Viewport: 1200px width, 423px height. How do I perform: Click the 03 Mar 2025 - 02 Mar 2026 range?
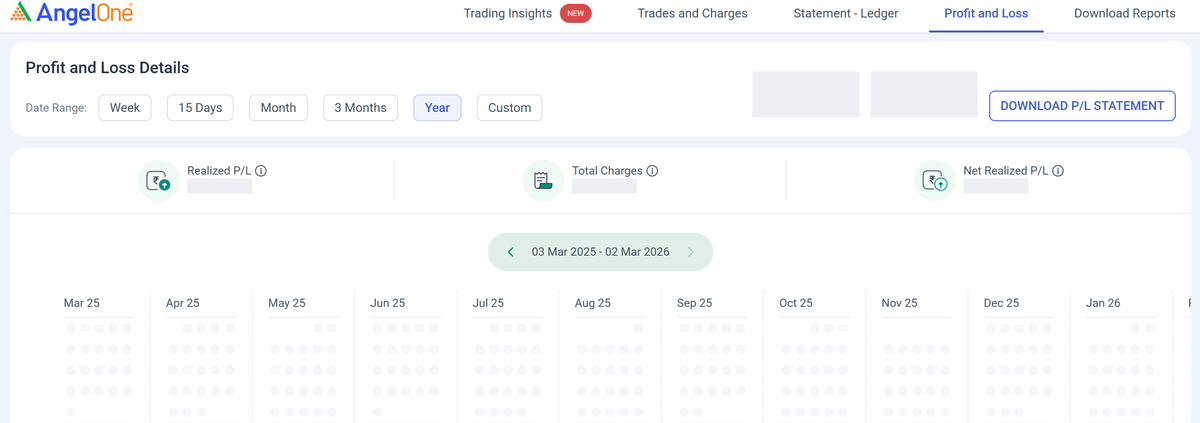(x=600, y=252)
